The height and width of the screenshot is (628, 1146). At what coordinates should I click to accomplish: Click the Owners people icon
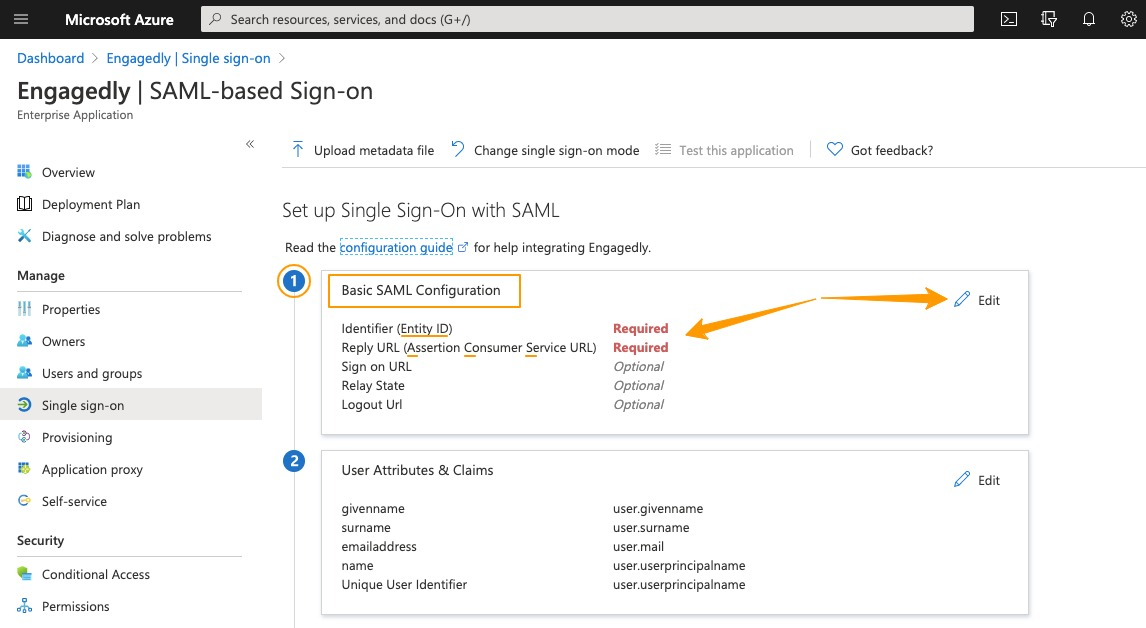pyautogui.click(x=24, y=341)
